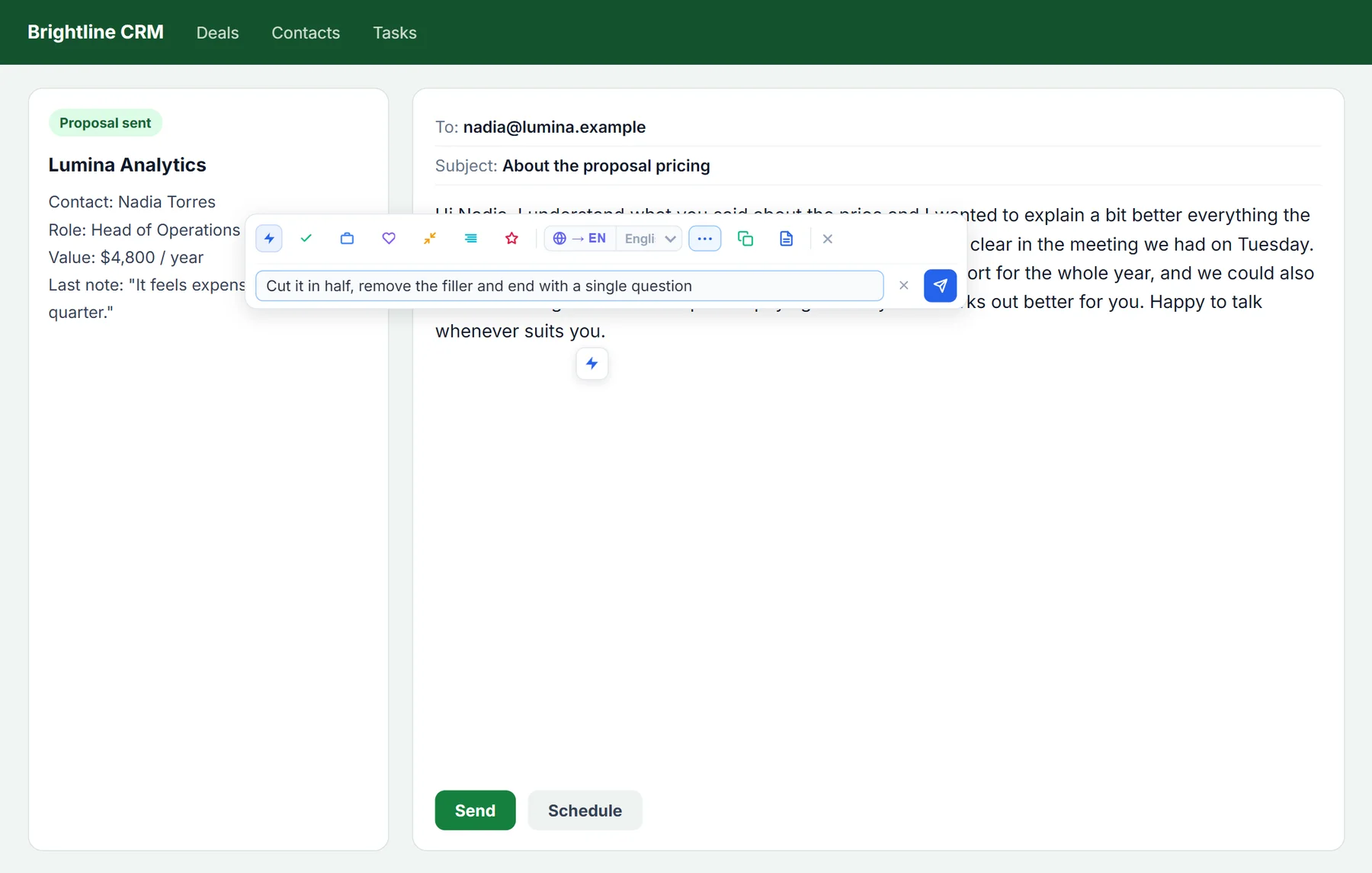Click the red star icon
The width and height of the screenshot is (1372, 873).
[511, 239]
